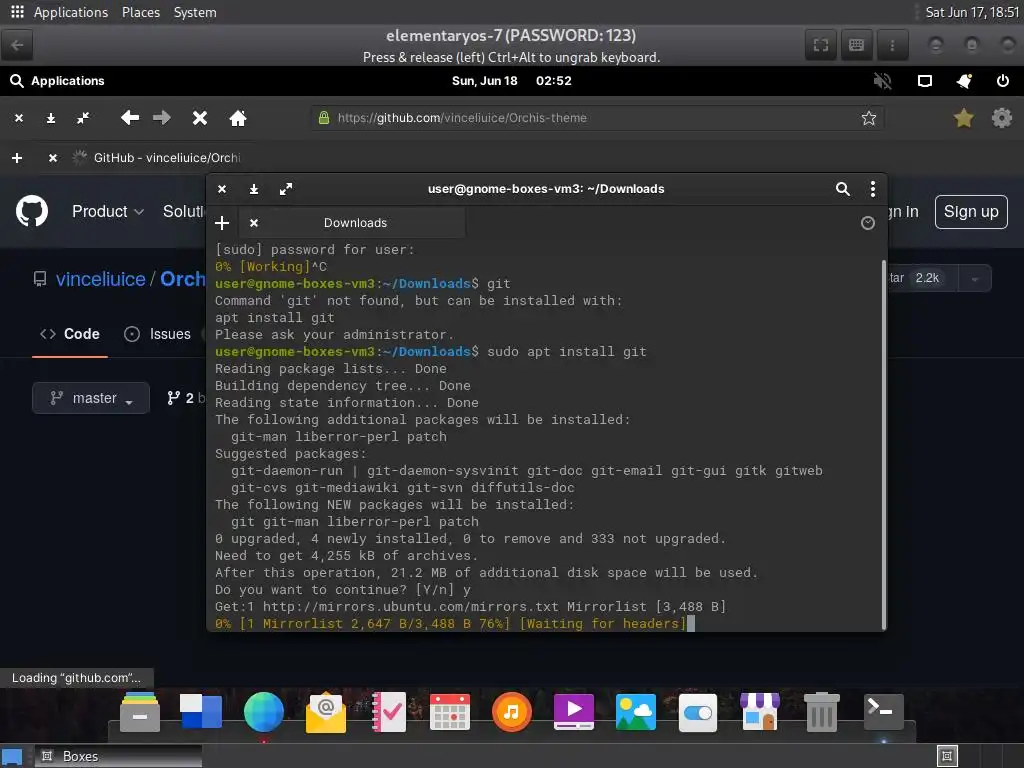The image size is (1024, 768).
Task: Open AppCenter from the dock
Action: [x=760, y=712]
